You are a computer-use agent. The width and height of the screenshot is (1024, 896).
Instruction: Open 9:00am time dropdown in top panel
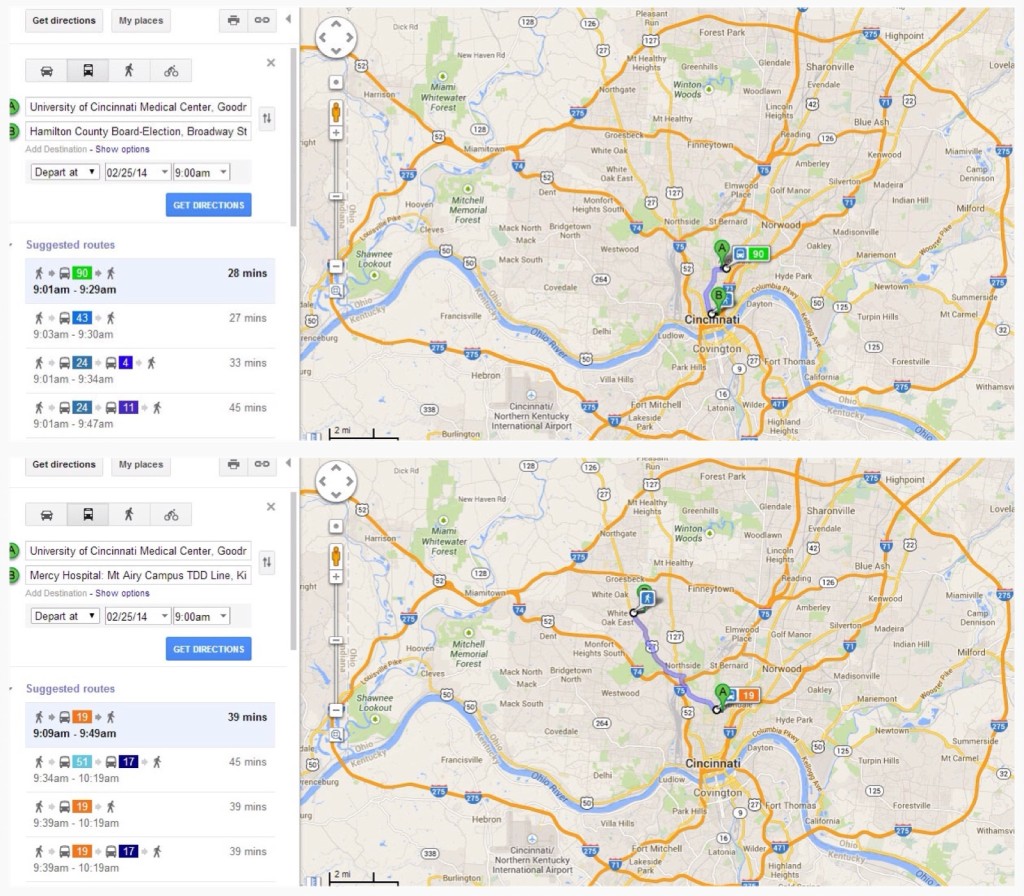point(201,172)
